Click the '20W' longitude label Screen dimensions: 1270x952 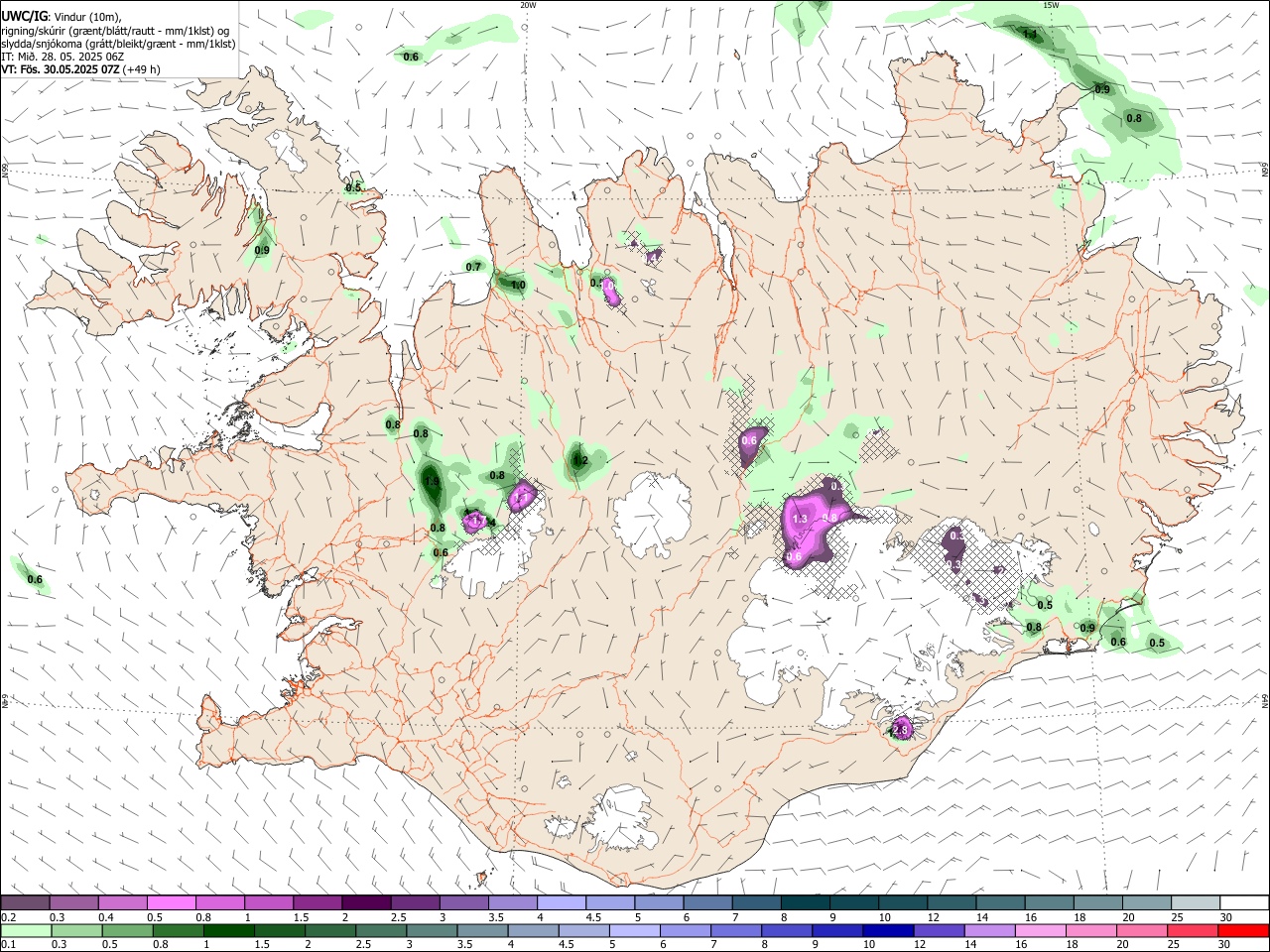[x=528, y=5]
